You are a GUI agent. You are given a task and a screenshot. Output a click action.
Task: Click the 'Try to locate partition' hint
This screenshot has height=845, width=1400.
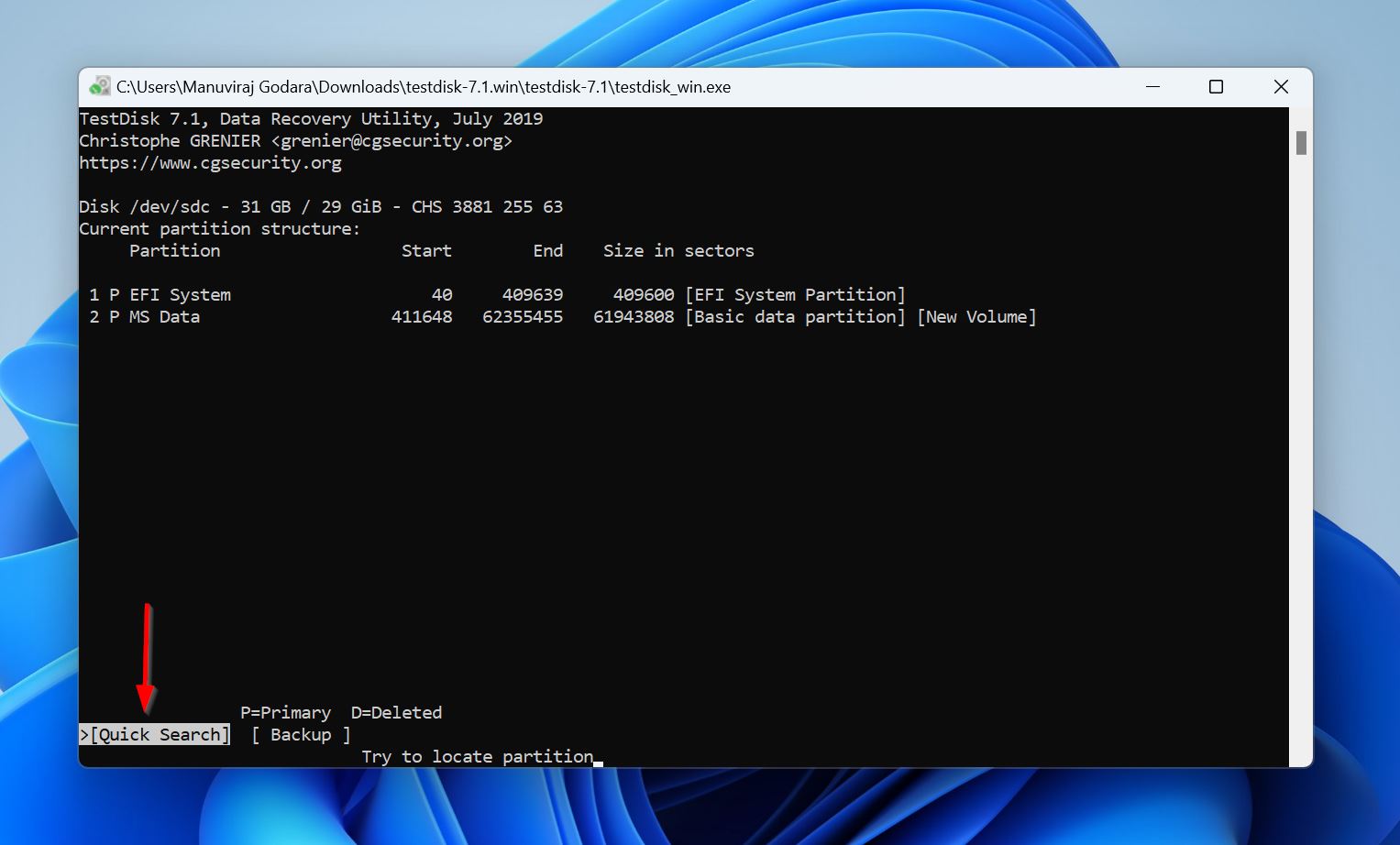(x=477, y=756)
